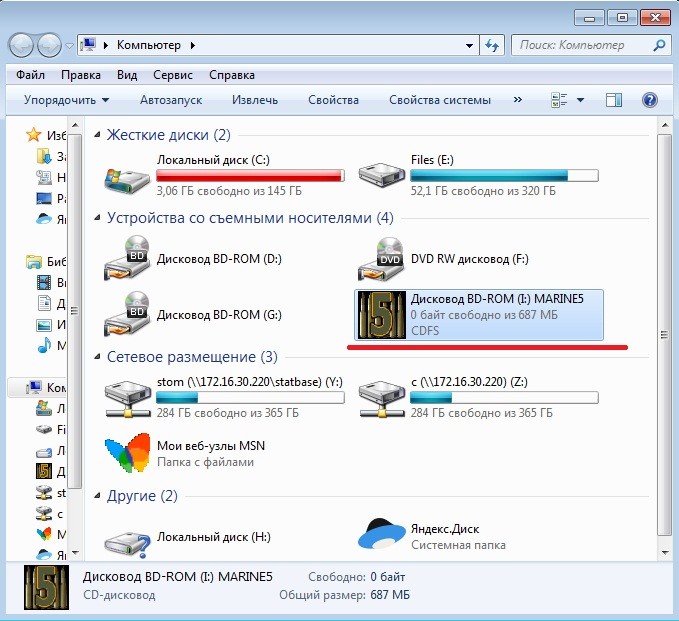This screenshot has height=621, width=679.
Task: Select BD-ROM drive (D:) icon
Action: tap(127, 258)
